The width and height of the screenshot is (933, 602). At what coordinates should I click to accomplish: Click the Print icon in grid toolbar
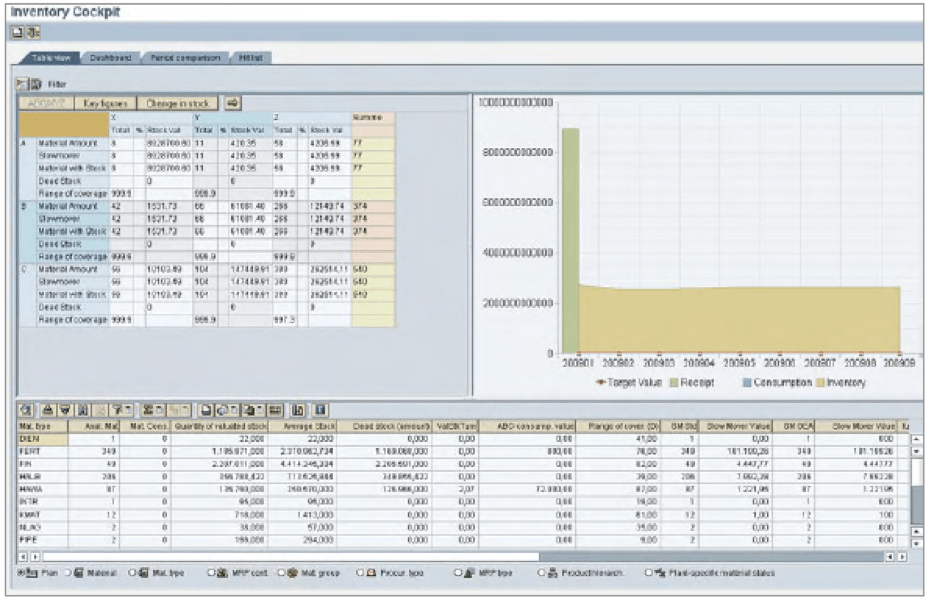(x=206, y=410)
